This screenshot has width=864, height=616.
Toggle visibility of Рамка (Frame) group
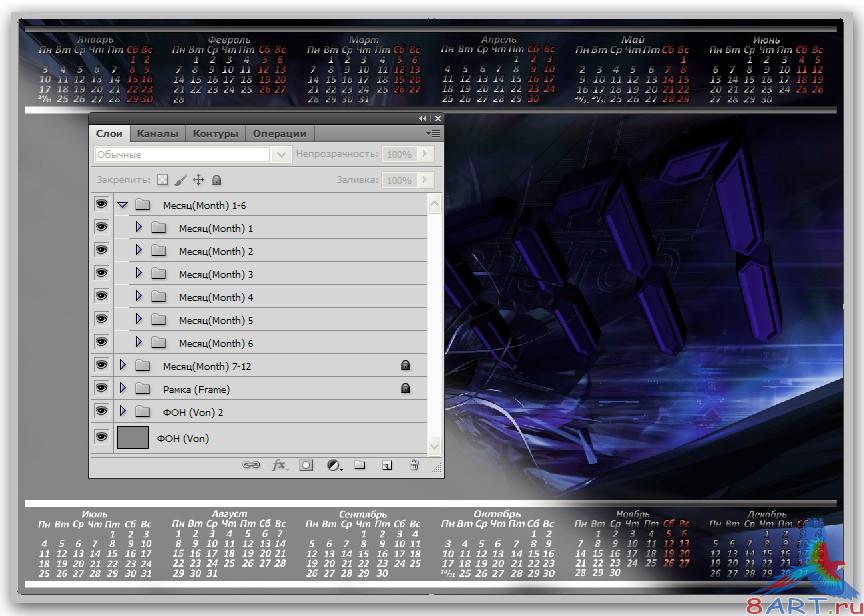pyautogui.click(x=101, y=388)
